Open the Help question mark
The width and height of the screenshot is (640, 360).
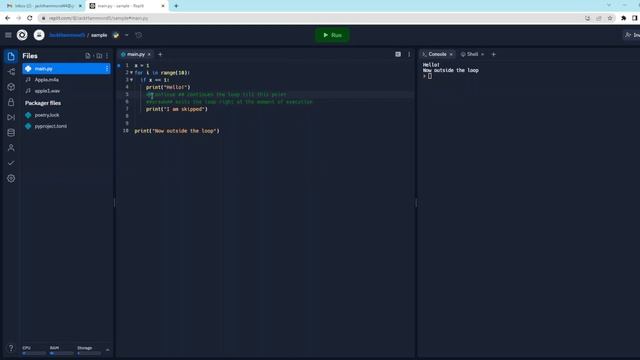(11, 348)
